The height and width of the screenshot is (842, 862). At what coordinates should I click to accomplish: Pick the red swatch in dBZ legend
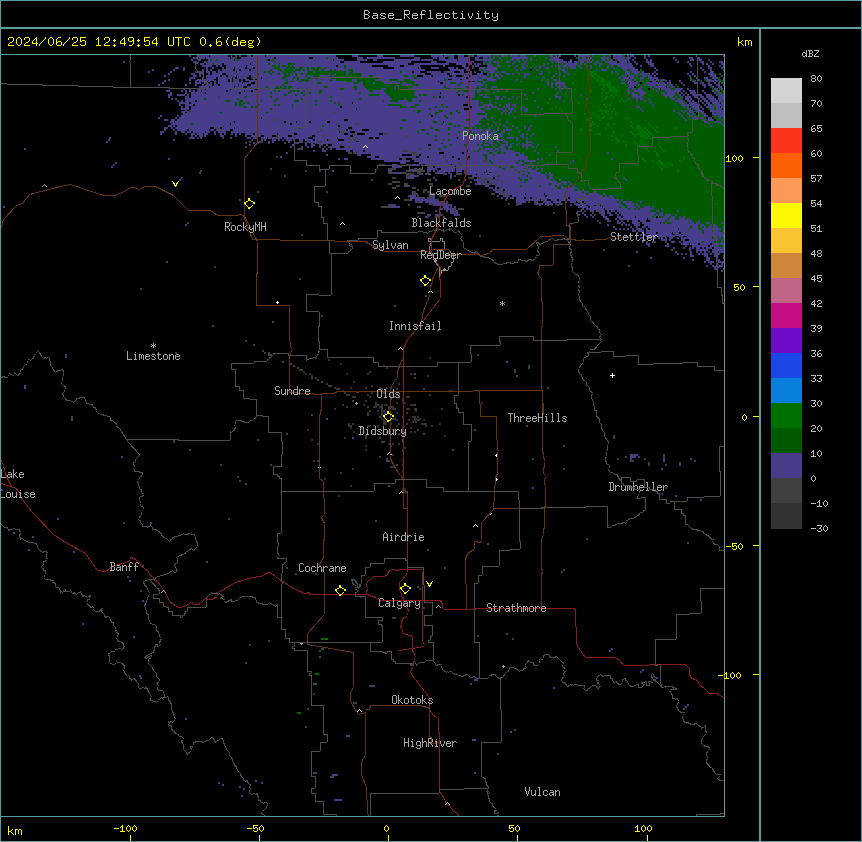(786, 141)
